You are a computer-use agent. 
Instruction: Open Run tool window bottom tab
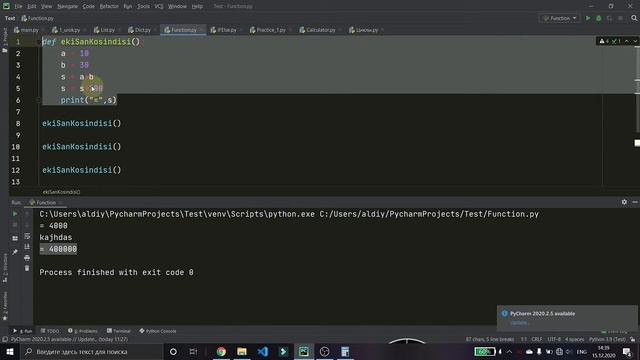pos(23,331)
